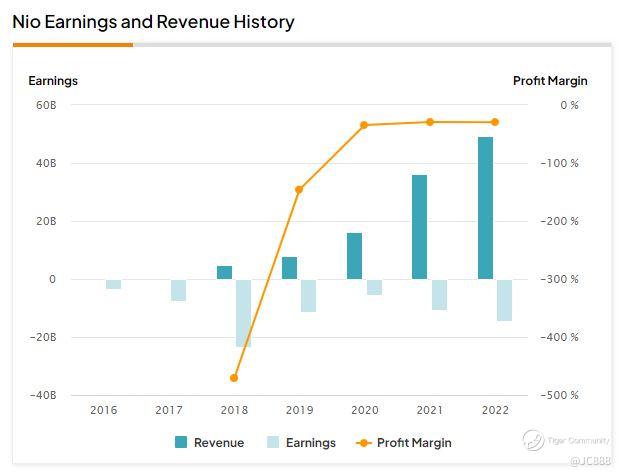Click the 2019 x-axis year label
The height and width of the screenshot is (475, 622).
pyautogui.click(x=299, y=410)
